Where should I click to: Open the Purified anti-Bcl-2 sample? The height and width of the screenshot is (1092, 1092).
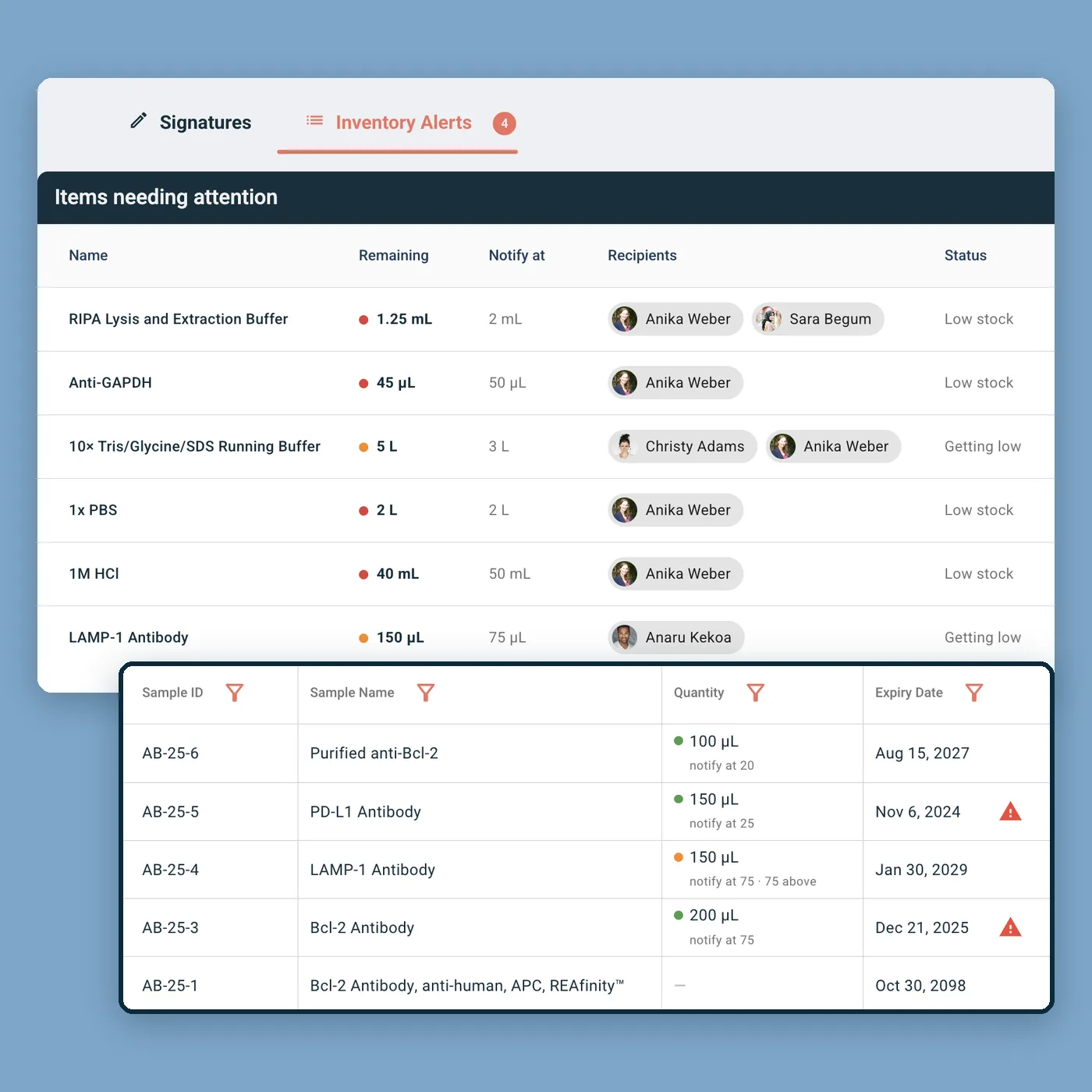point(374,753)
